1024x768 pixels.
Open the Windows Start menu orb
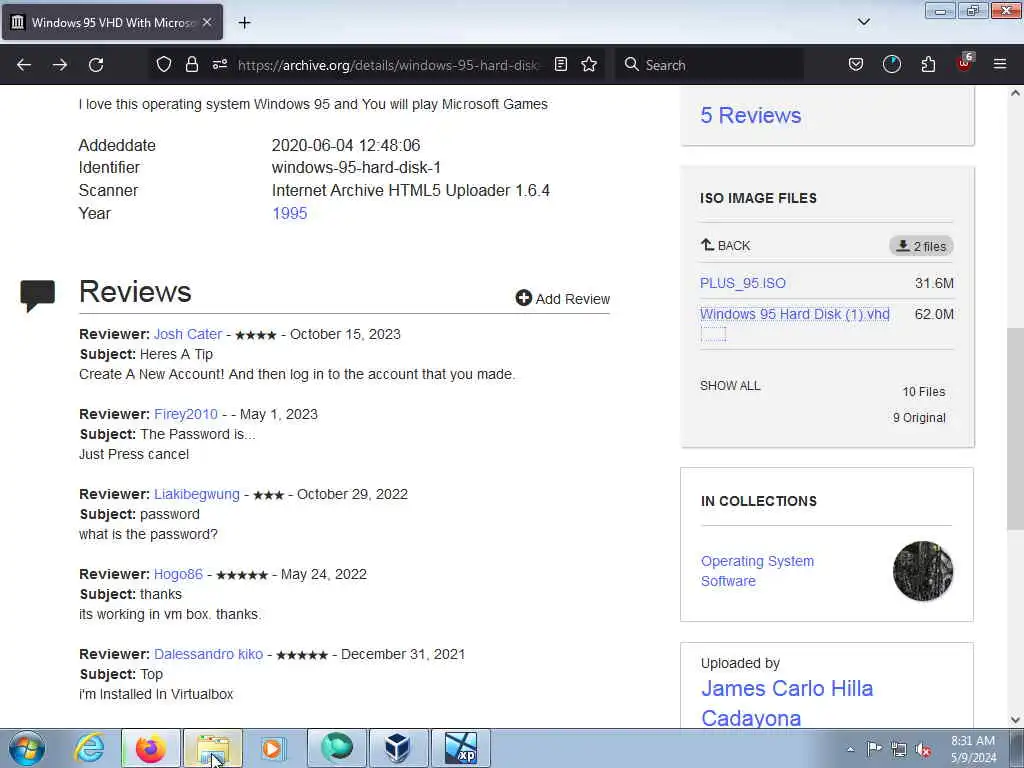point(27,748)
